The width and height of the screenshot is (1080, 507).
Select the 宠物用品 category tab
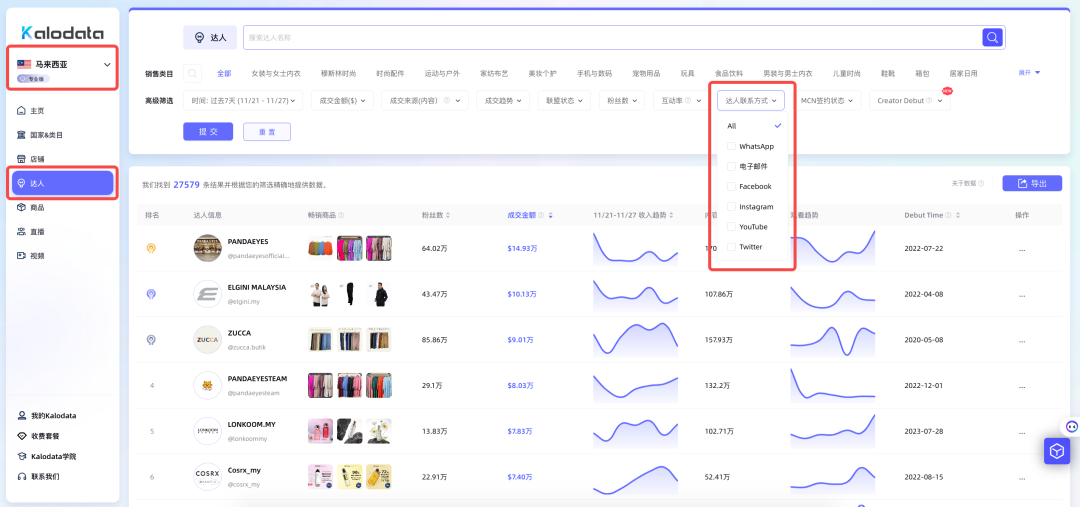pos(646,73)
